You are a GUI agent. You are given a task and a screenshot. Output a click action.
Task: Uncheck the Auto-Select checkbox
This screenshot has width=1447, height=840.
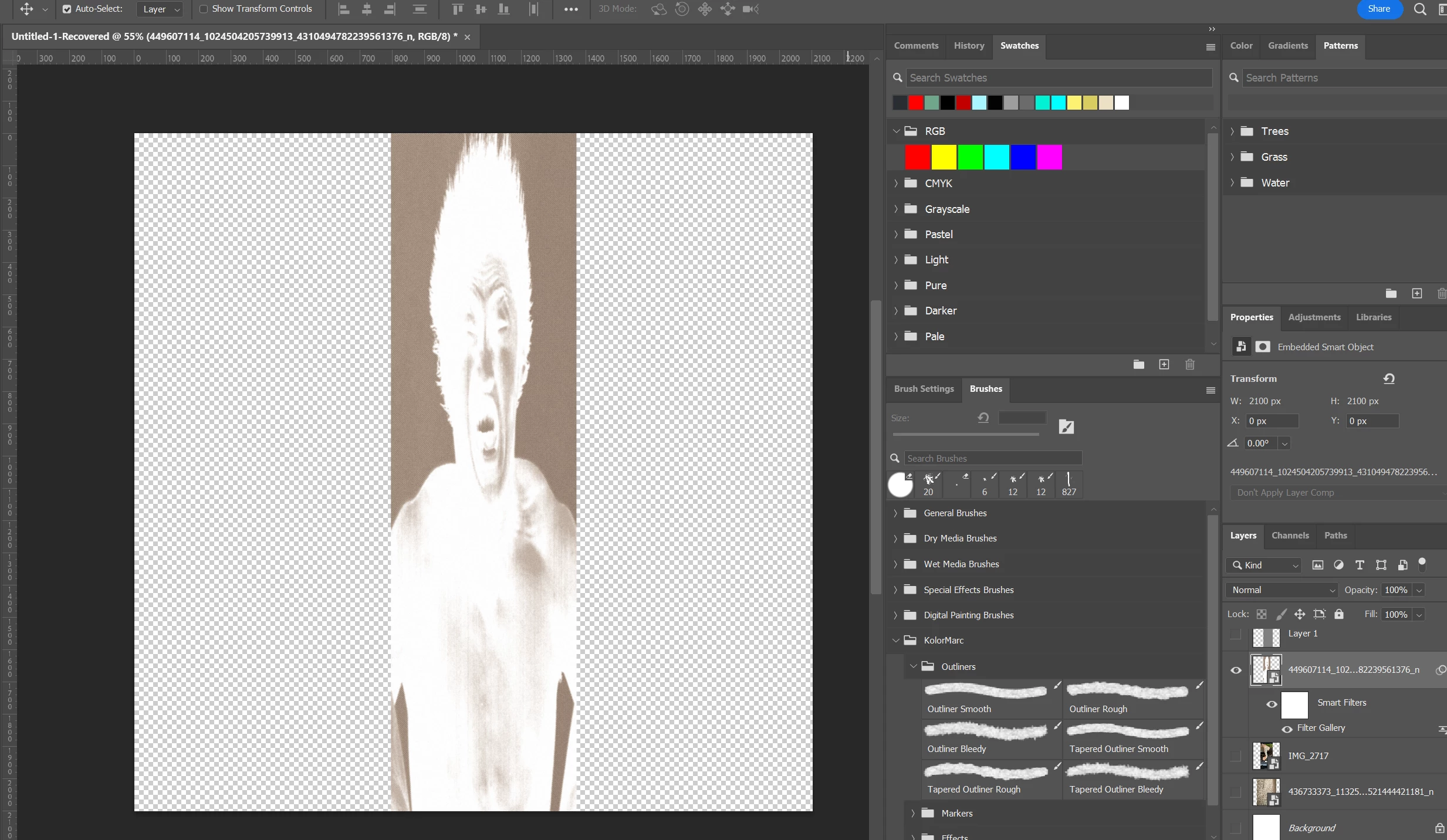point(67,9)
